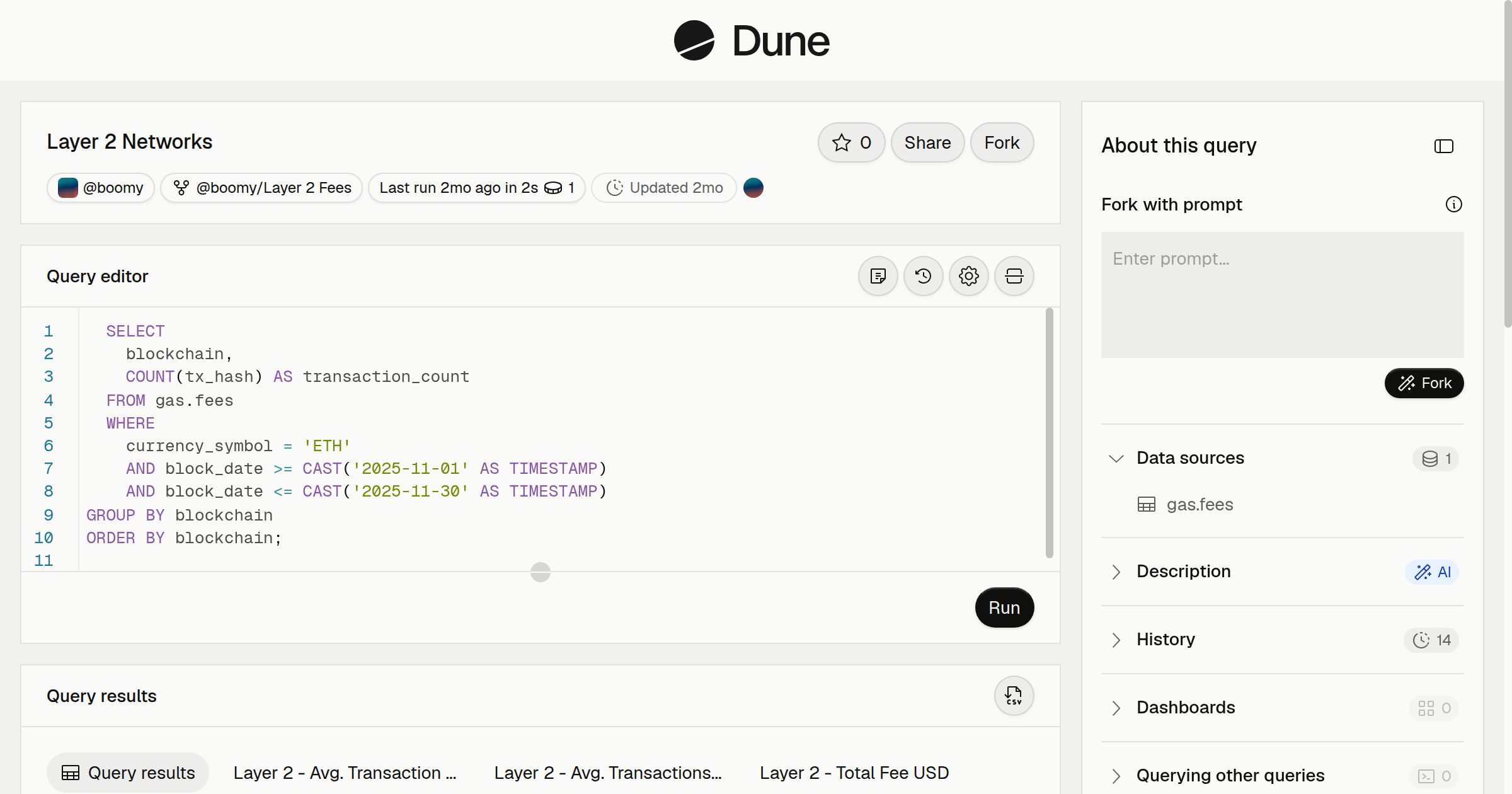Click line 4 FROM gas.fees in editor
Screen dimensions: 1512x794
pos(169,401)
